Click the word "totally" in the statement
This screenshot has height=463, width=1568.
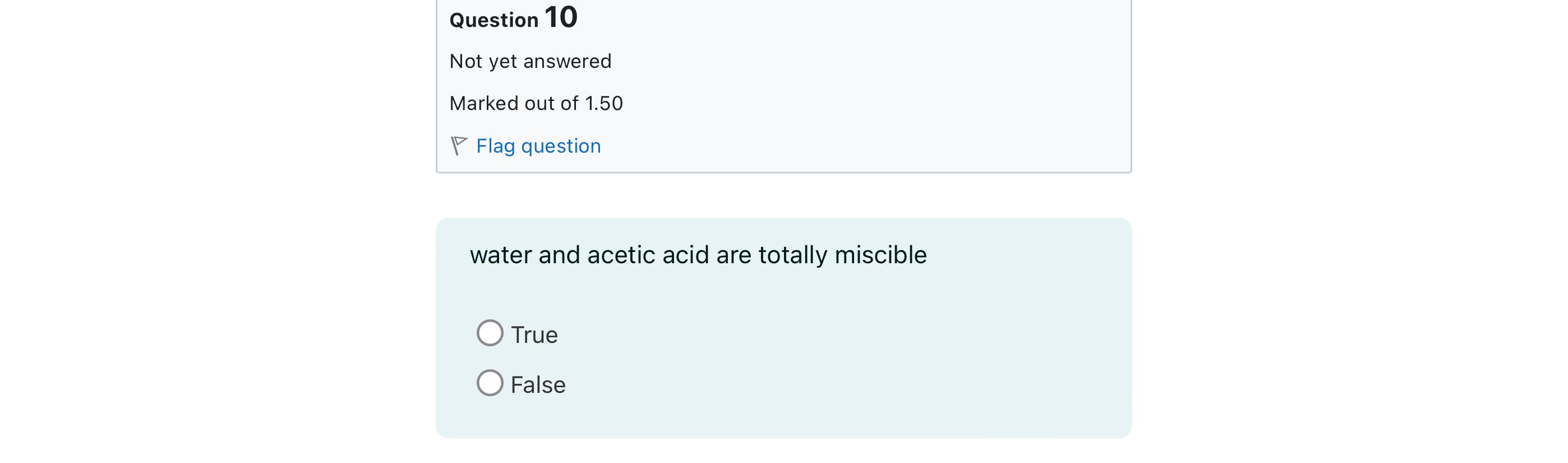(x=792, y=255)
